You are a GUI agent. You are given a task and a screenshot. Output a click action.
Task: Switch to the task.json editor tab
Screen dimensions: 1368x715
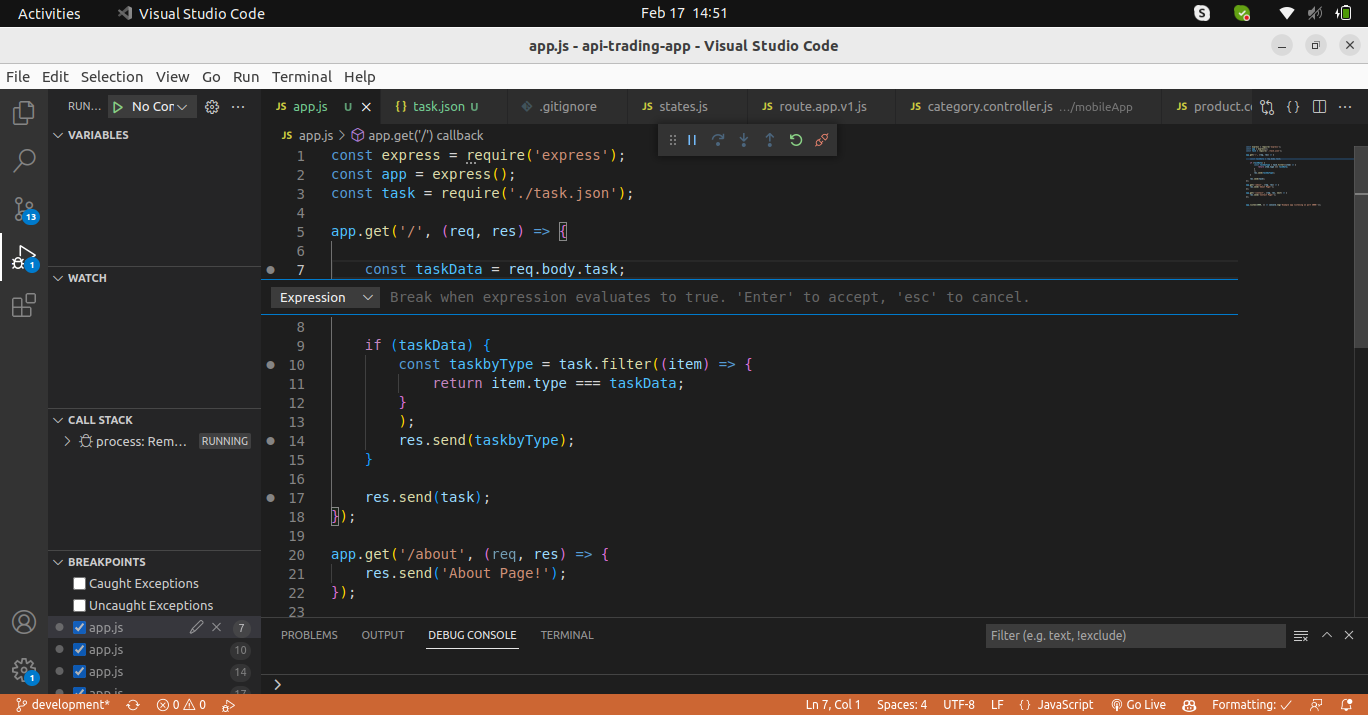(438, 107)
